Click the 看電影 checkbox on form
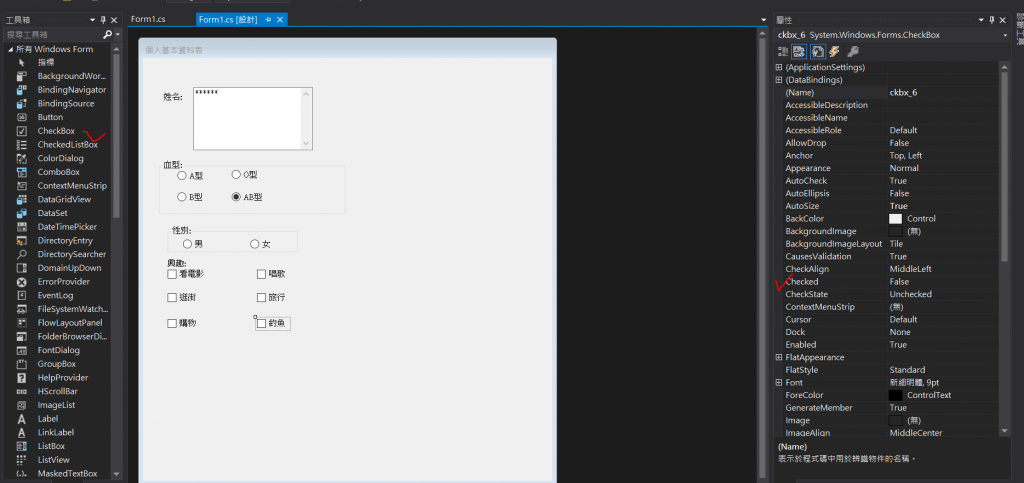Image resolution: width=1024 pixels, height=483 pixels. pos(186,274)
